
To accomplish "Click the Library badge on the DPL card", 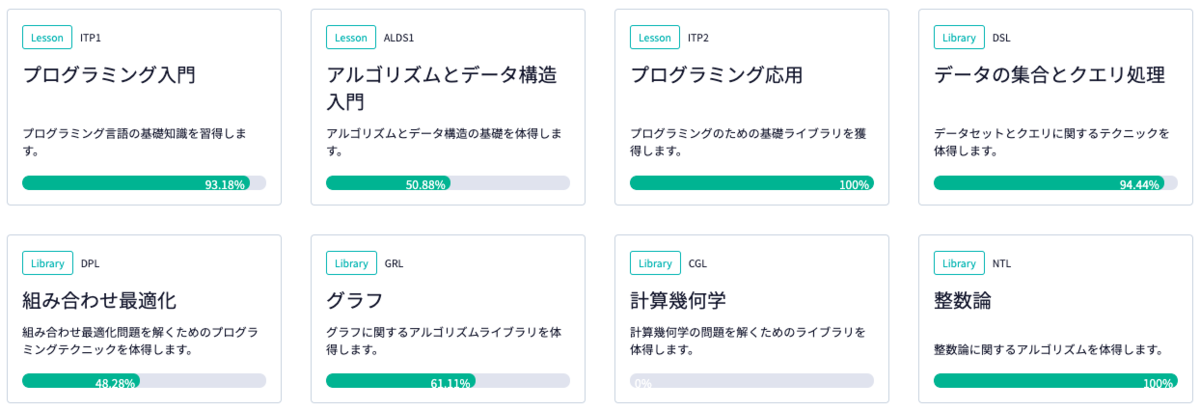I will tap(47, 263).
